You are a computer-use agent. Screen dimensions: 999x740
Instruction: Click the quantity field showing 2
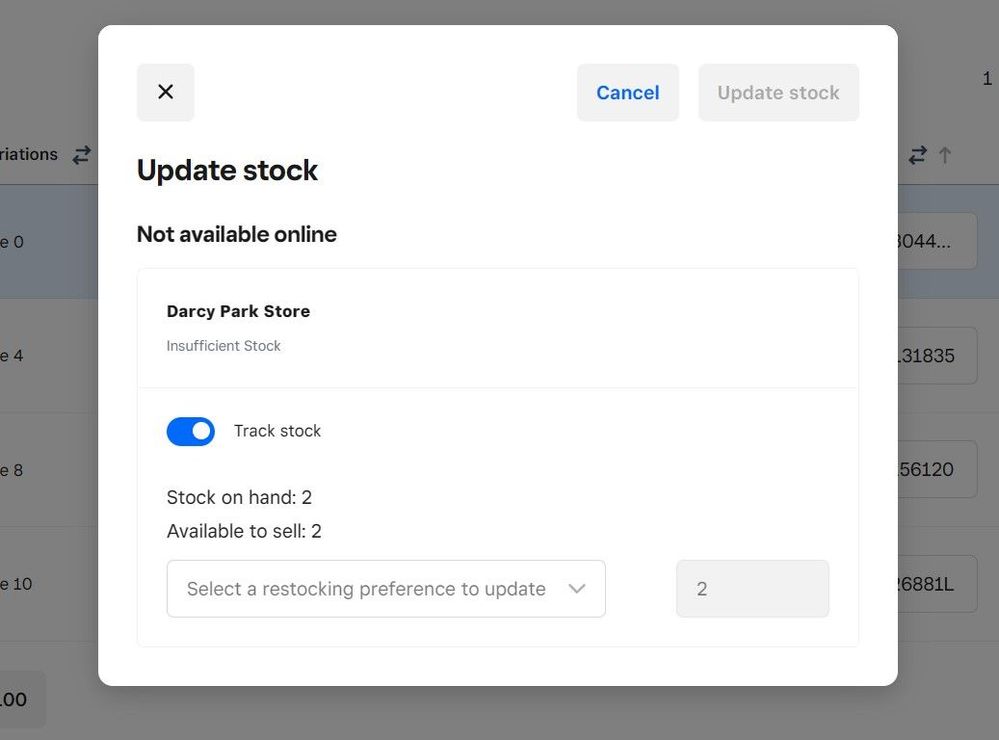point(752,589)
